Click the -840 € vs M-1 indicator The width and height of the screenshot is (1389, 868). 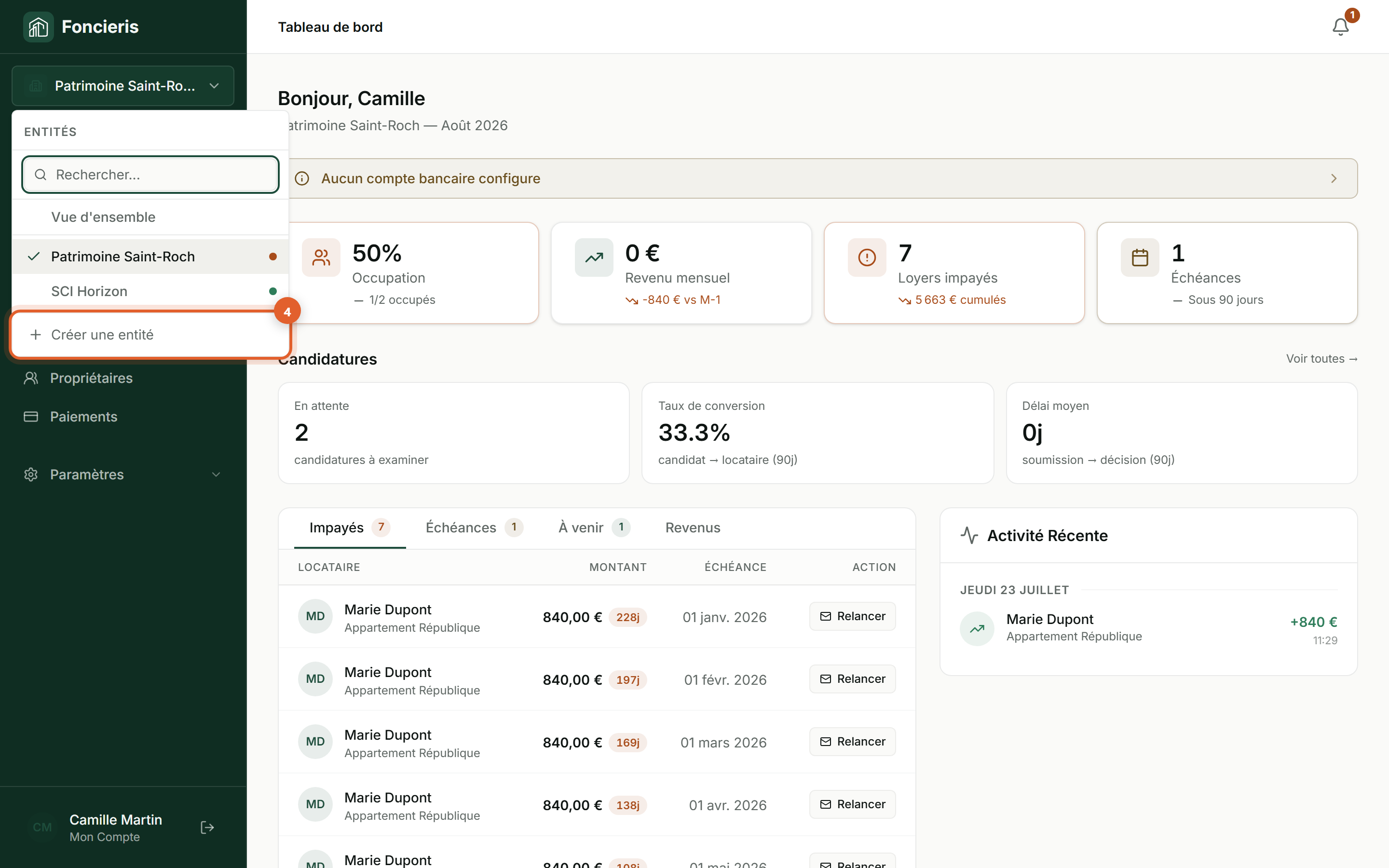[673, 299]
